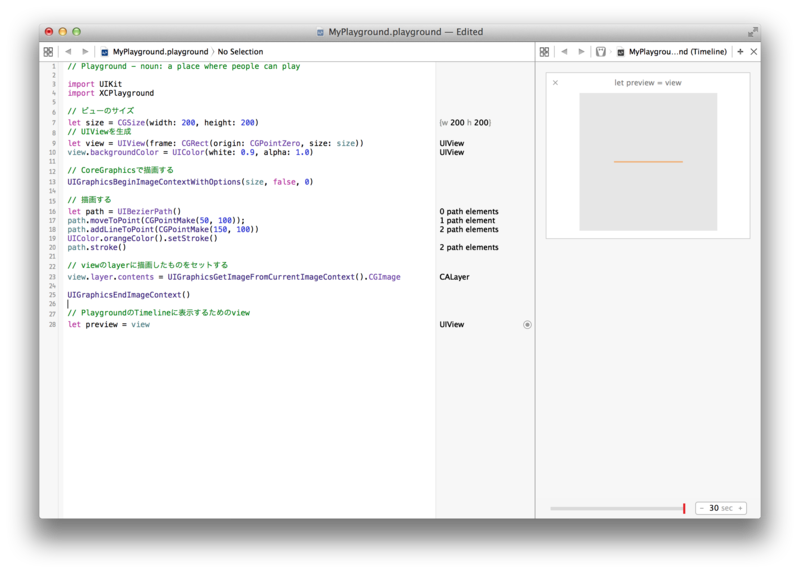This screenshot has width=800, height=573.
Task: Increase timeline duration with plus button
Action: pos(740,508)
